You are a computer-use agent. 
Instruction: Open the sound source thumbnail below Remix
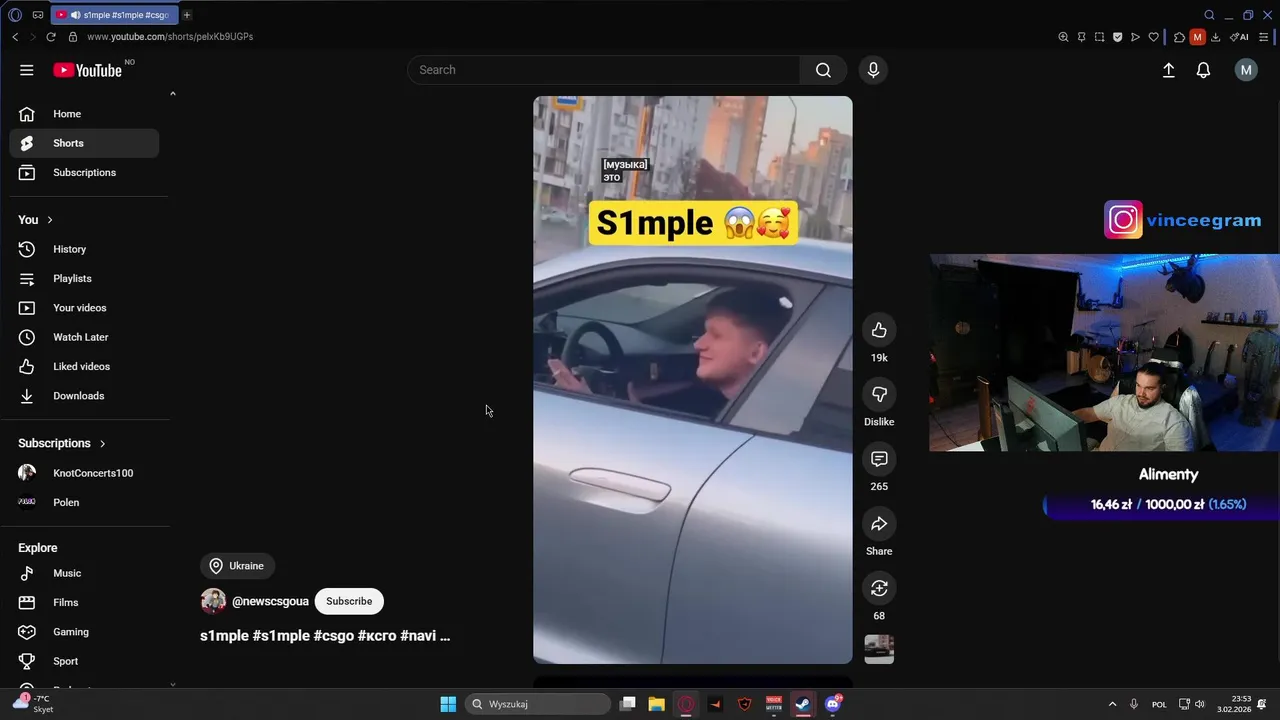tap(879, 649)
